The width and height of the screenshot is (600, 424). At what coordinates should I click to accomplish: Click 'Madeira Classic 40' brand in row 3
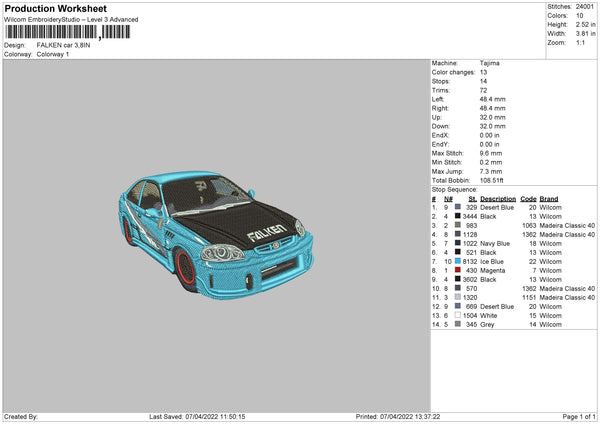click(x=567, y=225)
